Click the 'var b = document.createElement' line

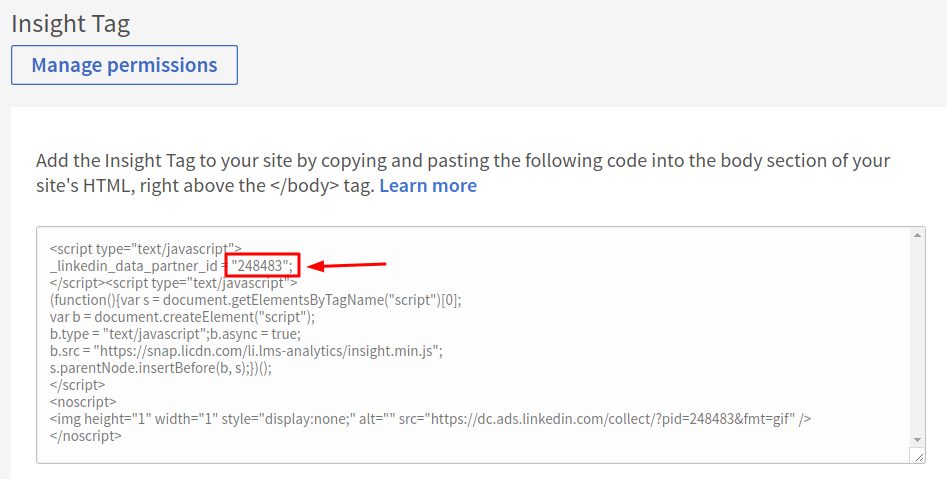[x=182, y=317]
